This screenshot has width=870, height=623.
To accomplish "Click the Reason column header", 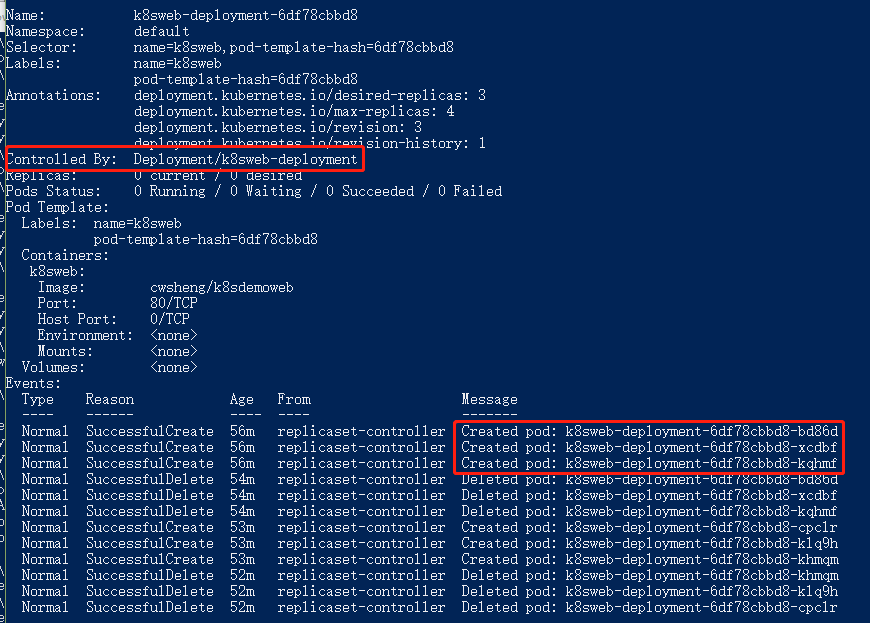I will (110, 399).
